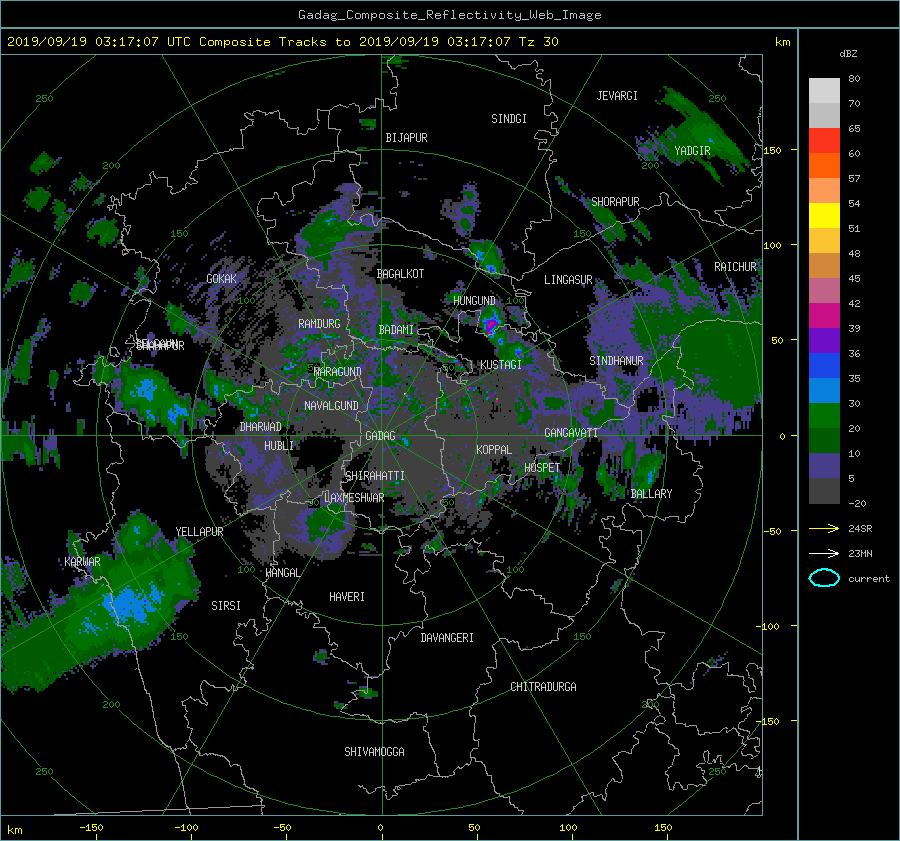Select the yellow 51 dBZ color swatch

[824, 216]
